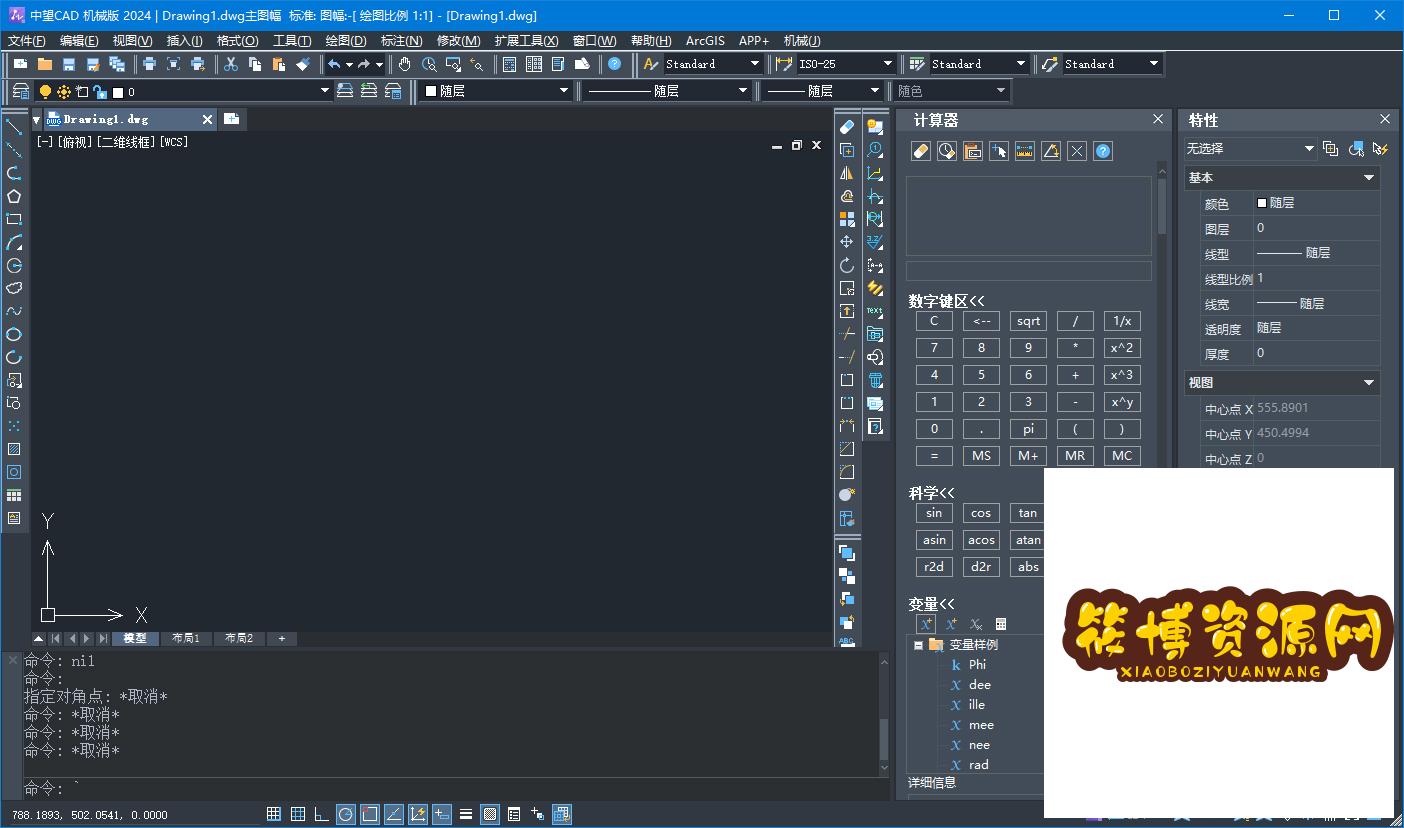Screen dimensions: 1404x828
Task: Collapse the 视图 section in Properties
Action: tap(1369, 383)
